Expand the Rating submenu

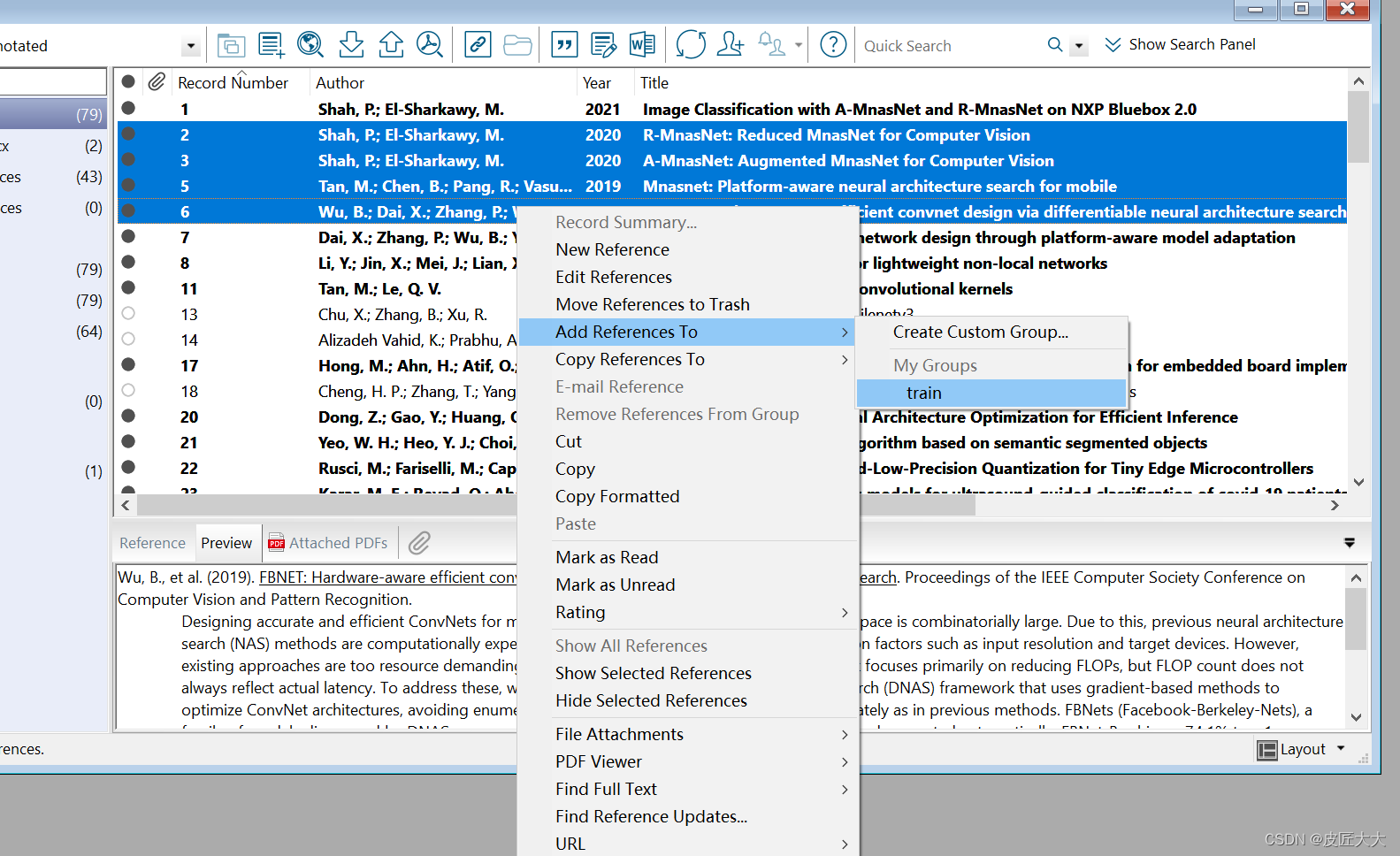[687, 612]
